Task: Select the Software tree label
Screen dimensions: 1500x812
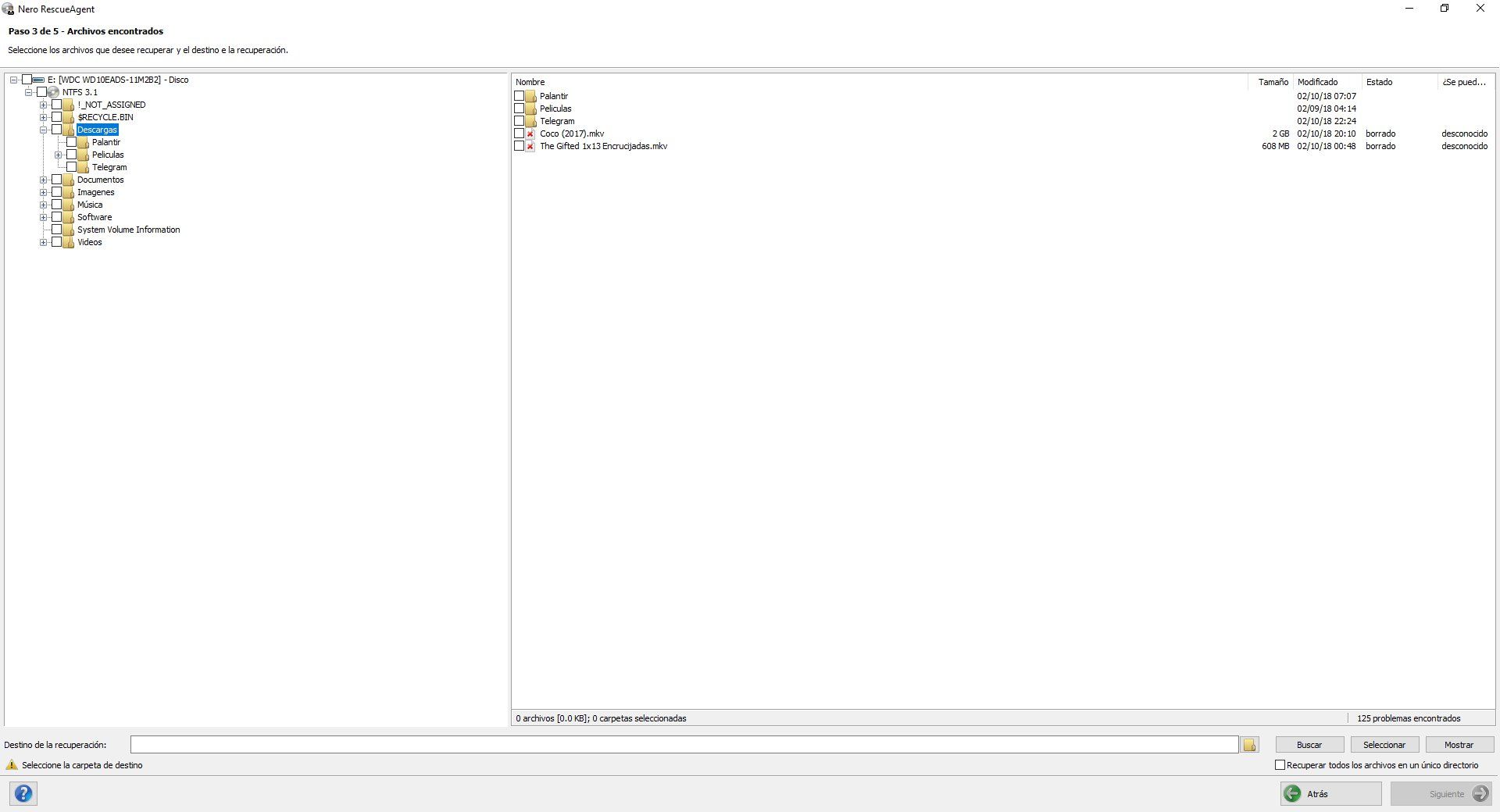Action: point(95,217)
